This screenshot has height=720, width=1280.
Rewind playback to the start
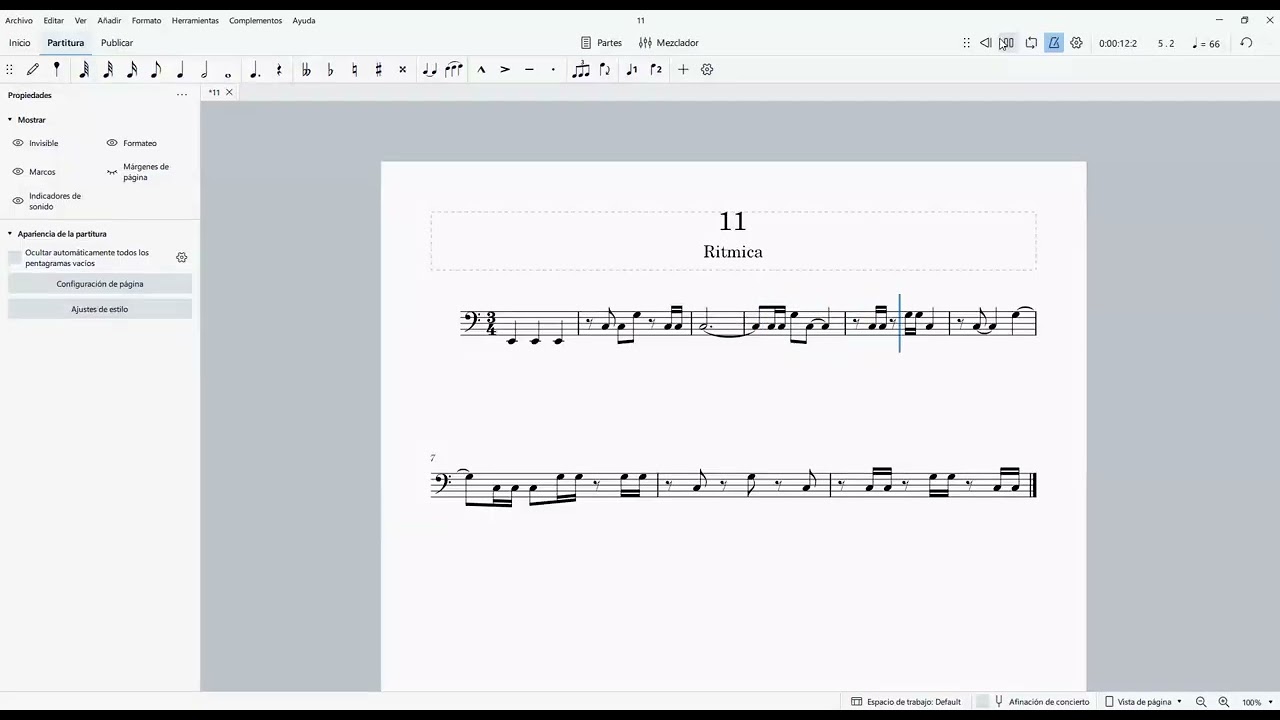coord(985,43)
